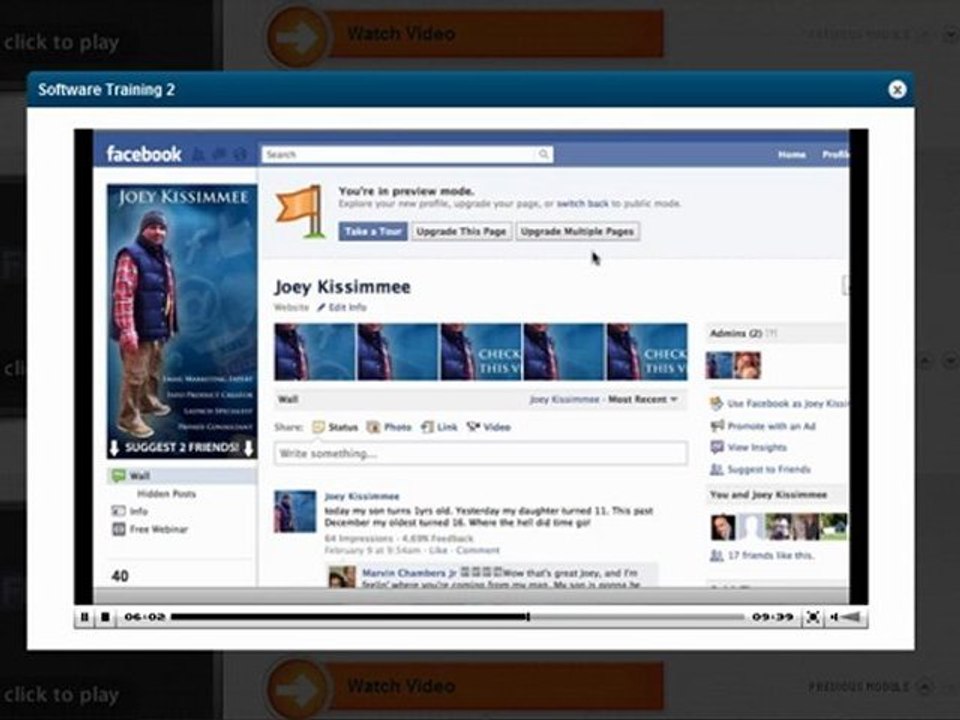Click the bottom Watch Video button
This screenshot has height=720, width=960.
click(x=465, y=686)
